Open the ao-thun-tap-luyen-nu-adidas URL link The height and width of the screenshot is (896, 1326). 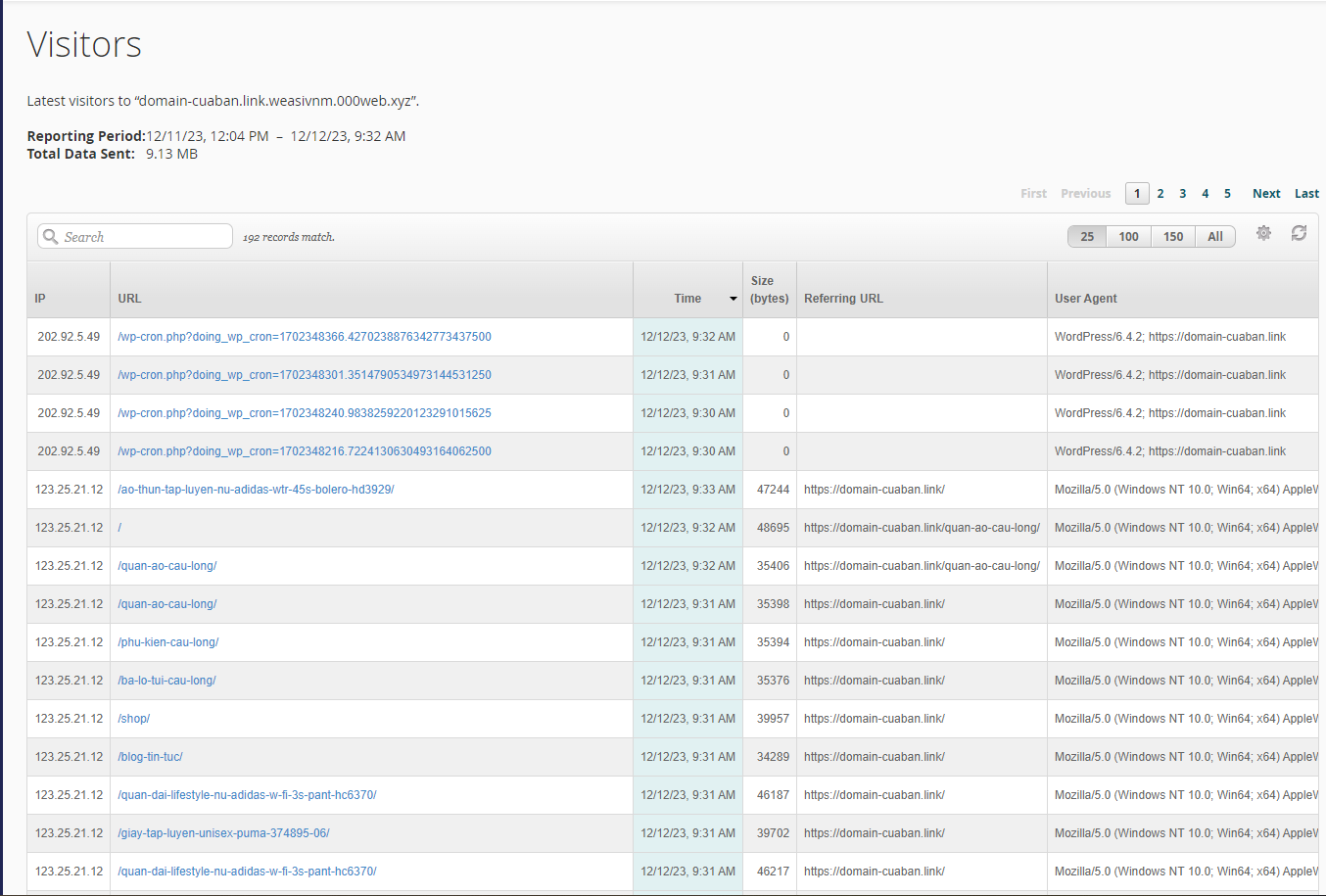click(x=256, y=490)
